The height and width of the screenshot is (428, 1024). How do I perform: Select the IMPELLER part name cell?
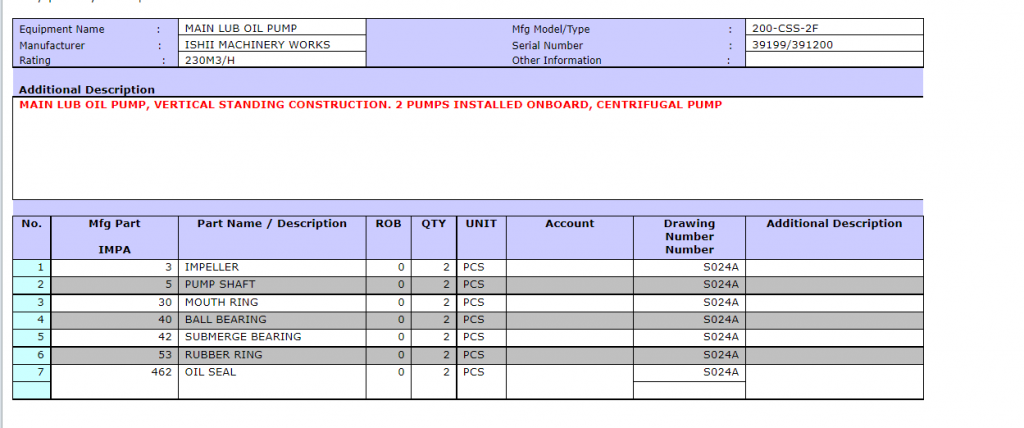pyautogui.click(x=272, y=268)
